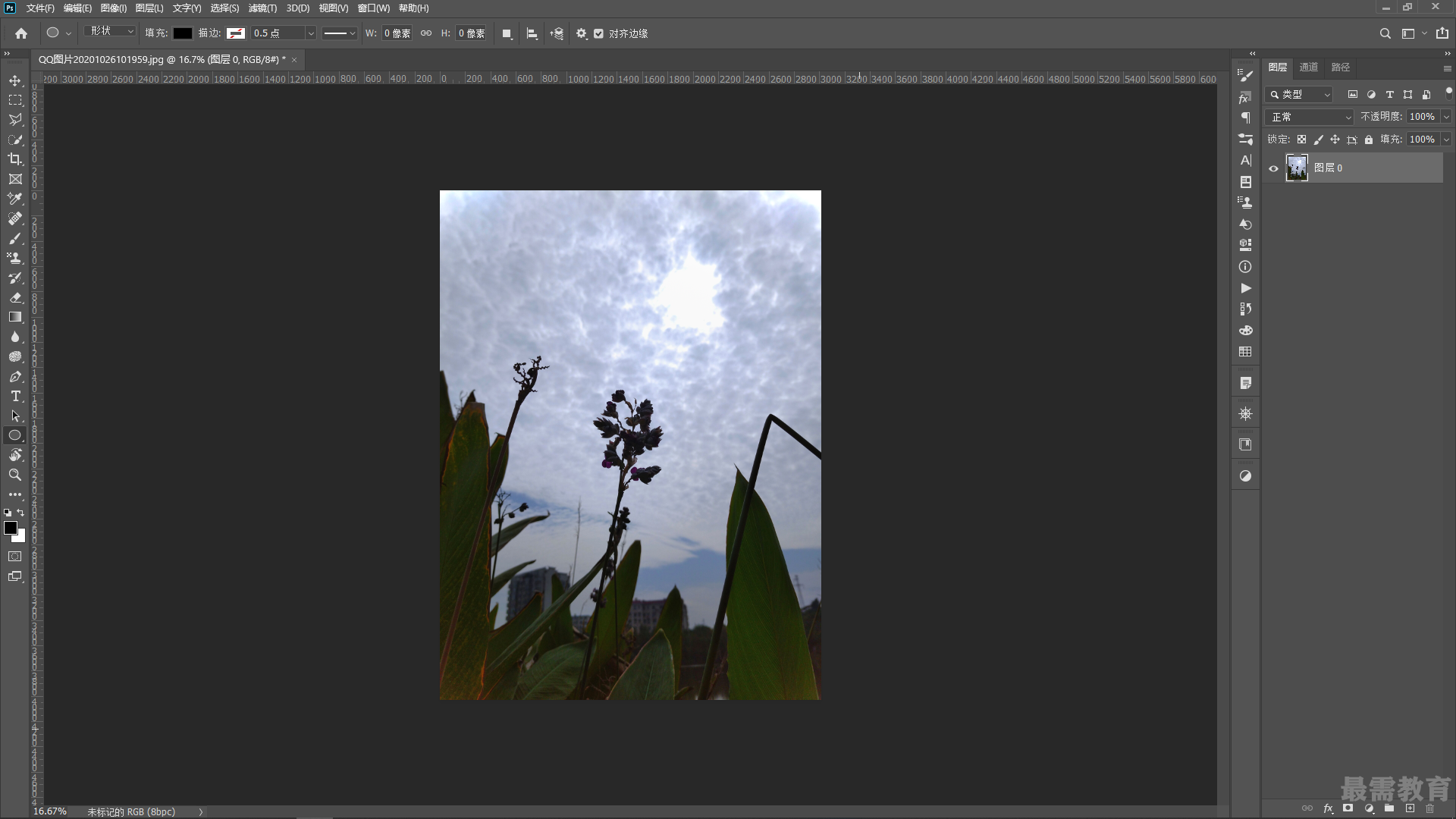Open the 形状 tool mode dropdown
The width and height of the screenshot is (1456, 819).
coord(111,31)
